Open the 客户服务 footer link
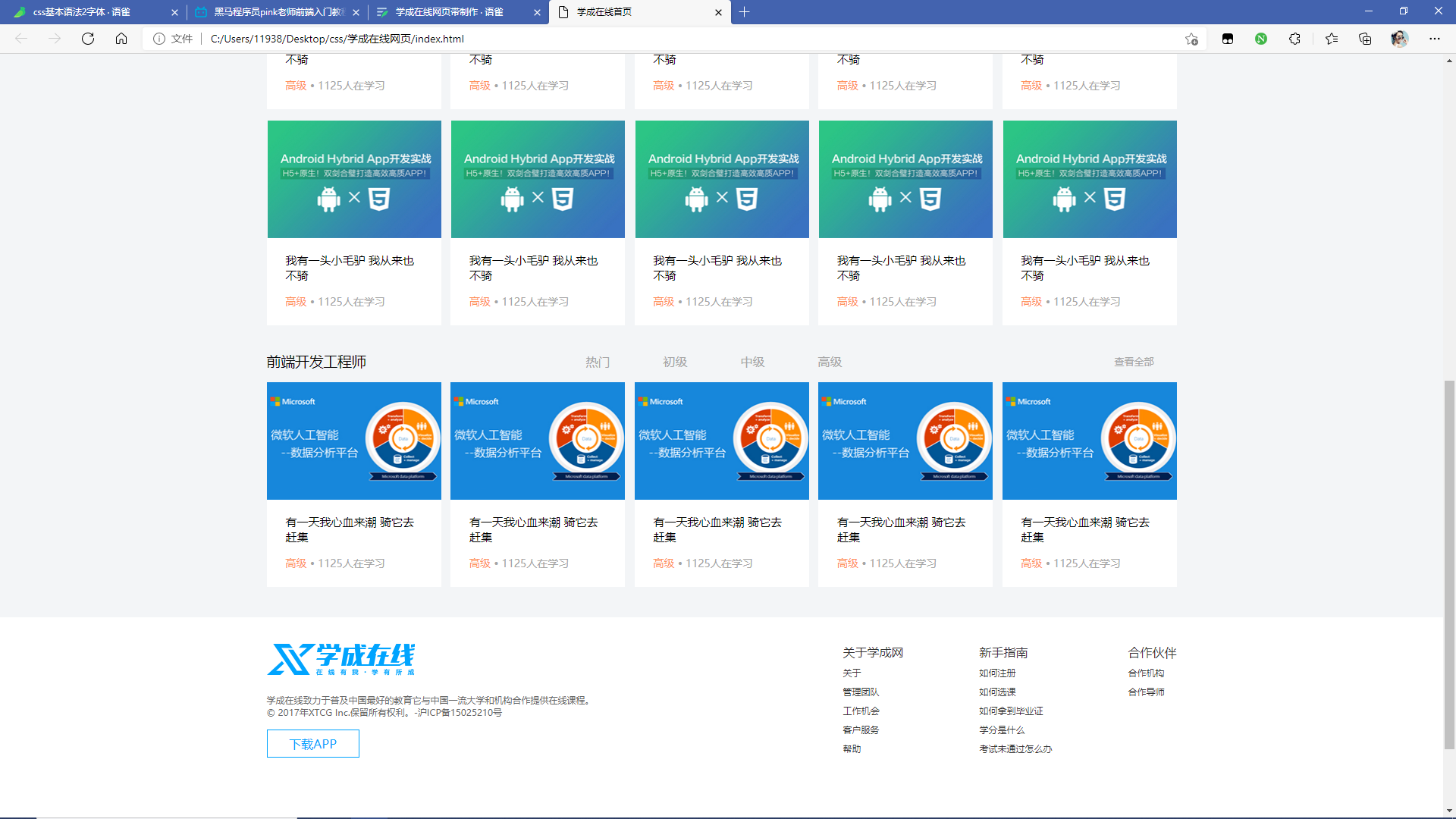The height and width of the screenshot is (819, 1456). coord(861,730)
